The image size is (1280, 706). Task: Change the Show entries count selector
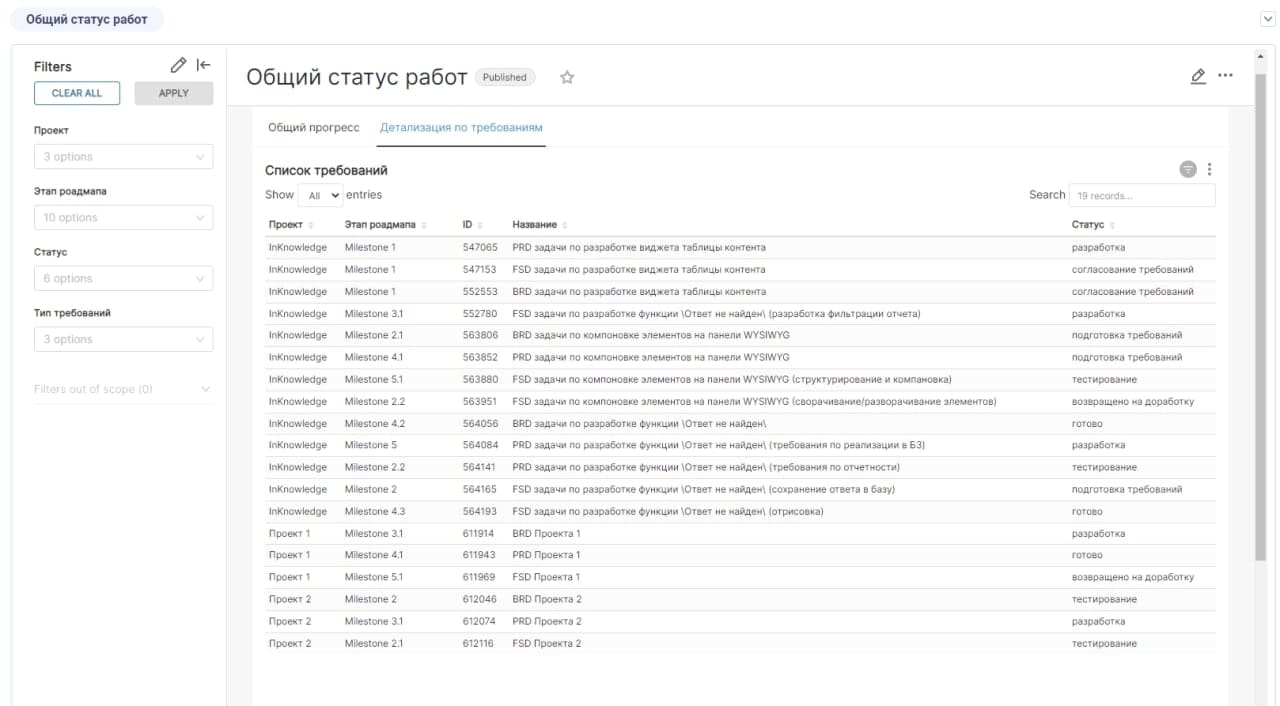point(320,196)
